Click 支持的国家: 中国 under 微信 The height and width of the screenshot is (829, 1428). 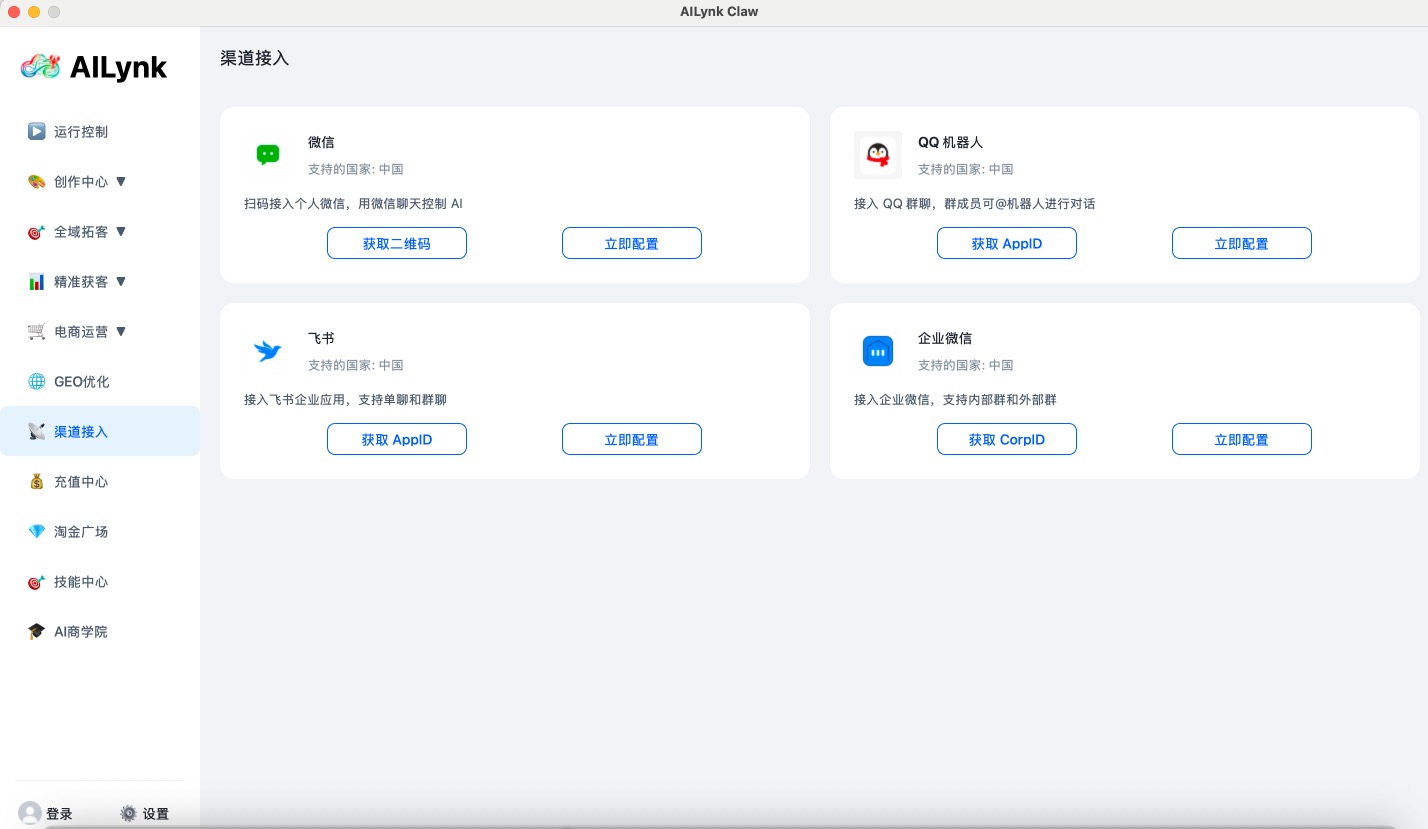click(x=356, y=169)
